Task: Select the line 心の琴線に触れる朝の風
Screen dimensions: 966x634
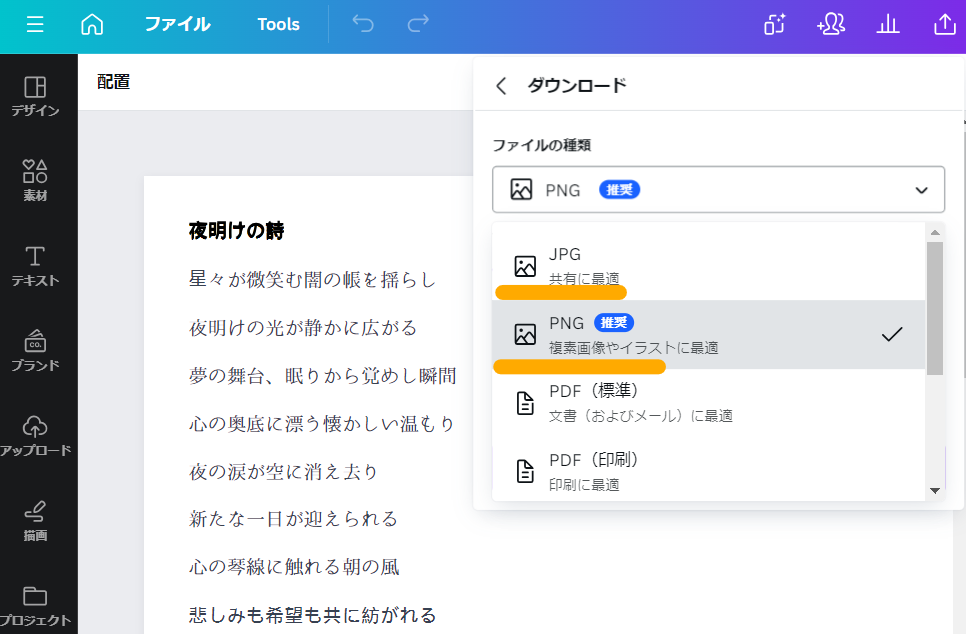Action: [294, 567]
